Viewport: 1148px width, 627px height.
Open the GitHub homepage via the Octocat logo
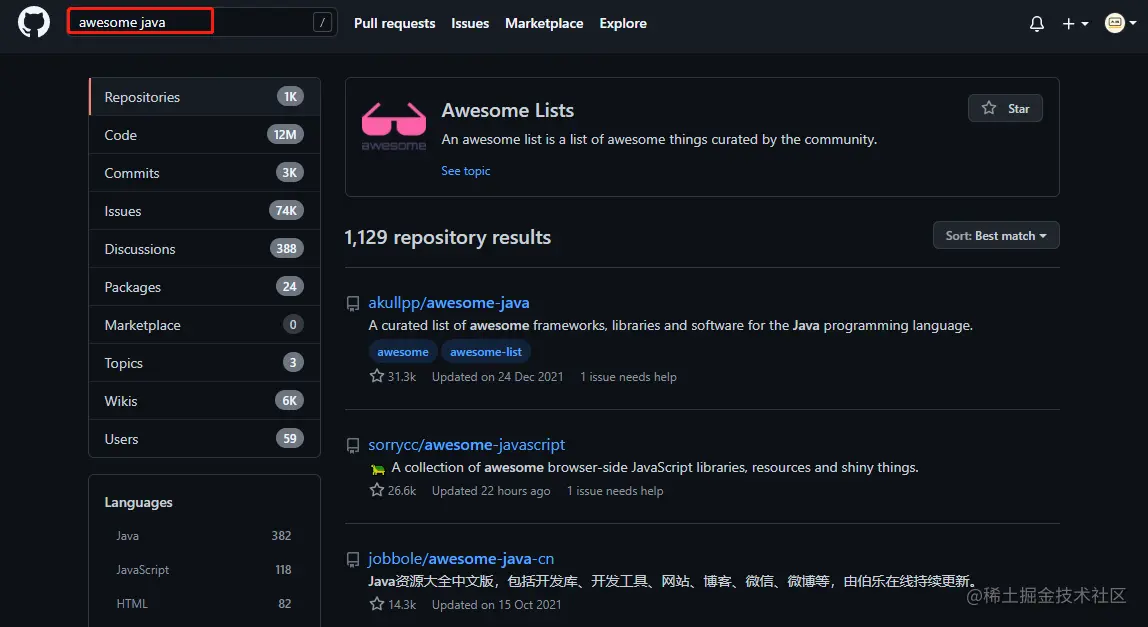click(34, 23)
